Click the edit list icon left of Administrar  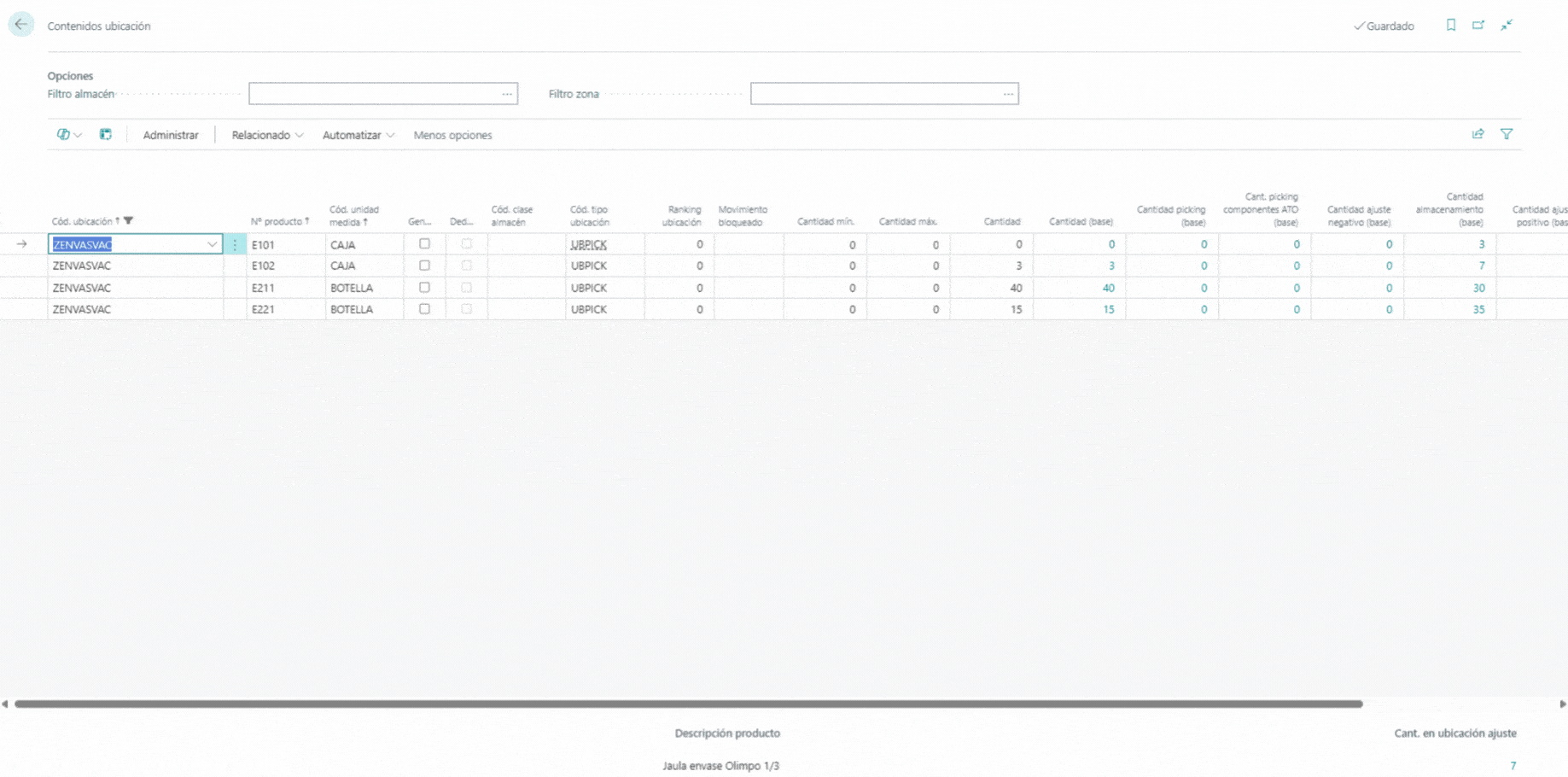[x=105, y=135]
